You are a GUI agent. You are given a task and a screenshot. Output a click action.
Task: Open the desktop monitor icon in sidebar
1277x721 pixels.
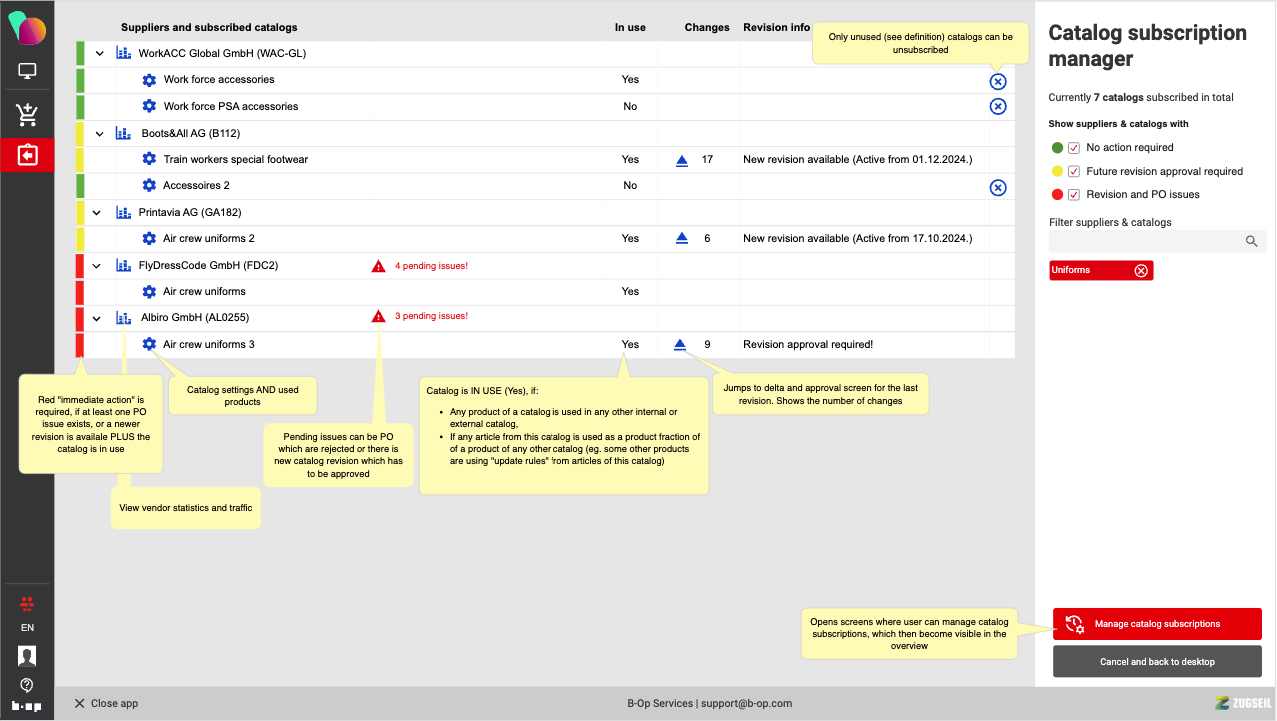(27, 72)
